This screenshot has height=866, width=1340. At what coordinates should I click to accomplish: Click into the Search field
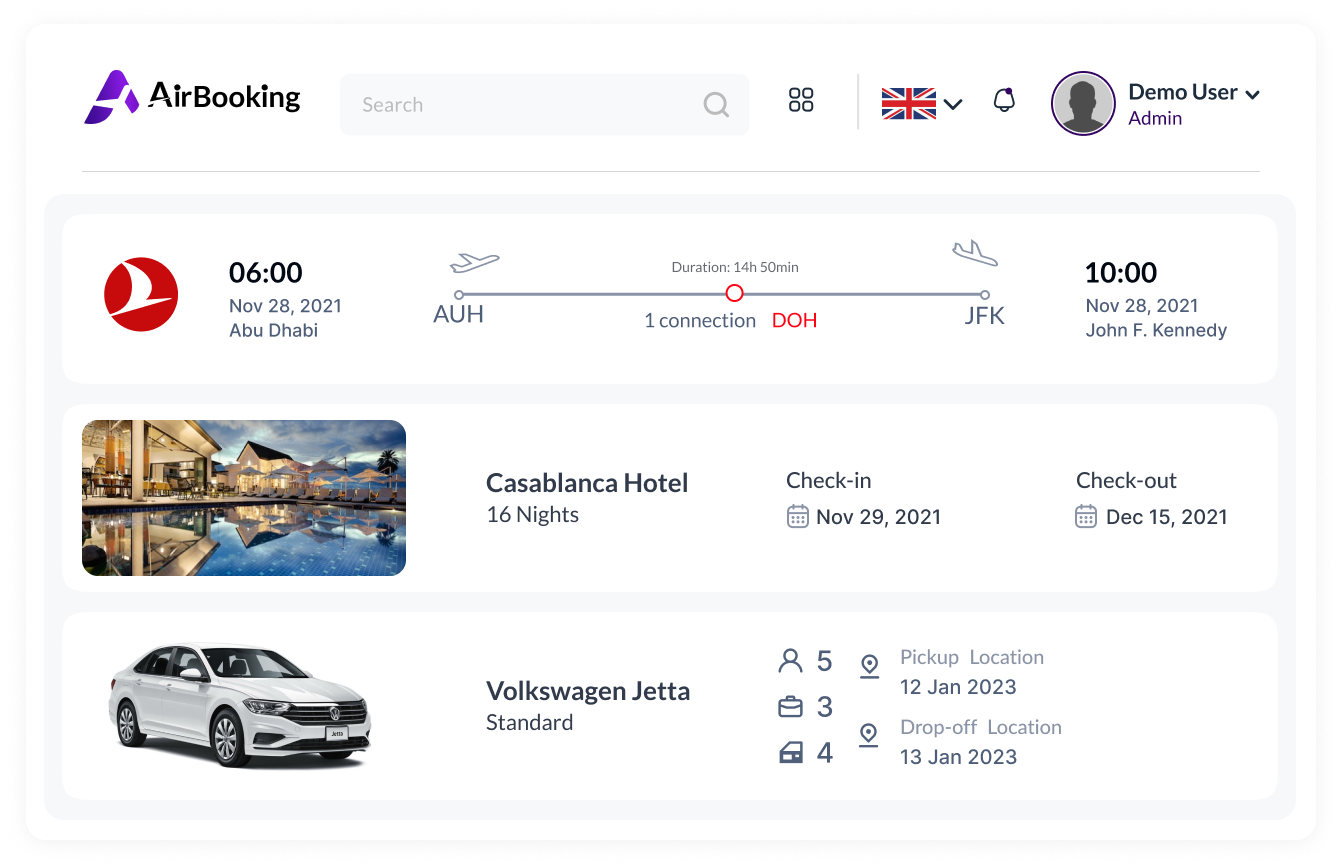(x=544, y=104)
